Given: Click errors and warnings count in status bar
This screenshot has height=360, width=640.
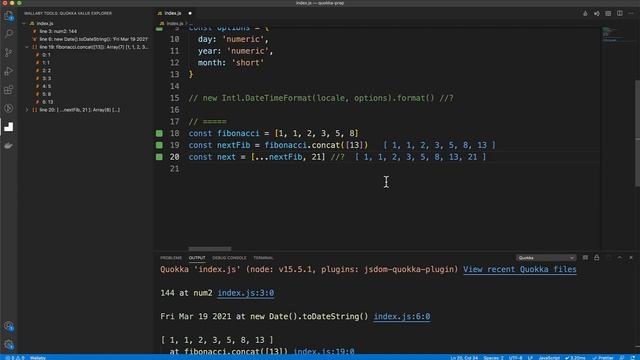Looking at the screenshot, I should pyautogui.click(x=14, y=358).
